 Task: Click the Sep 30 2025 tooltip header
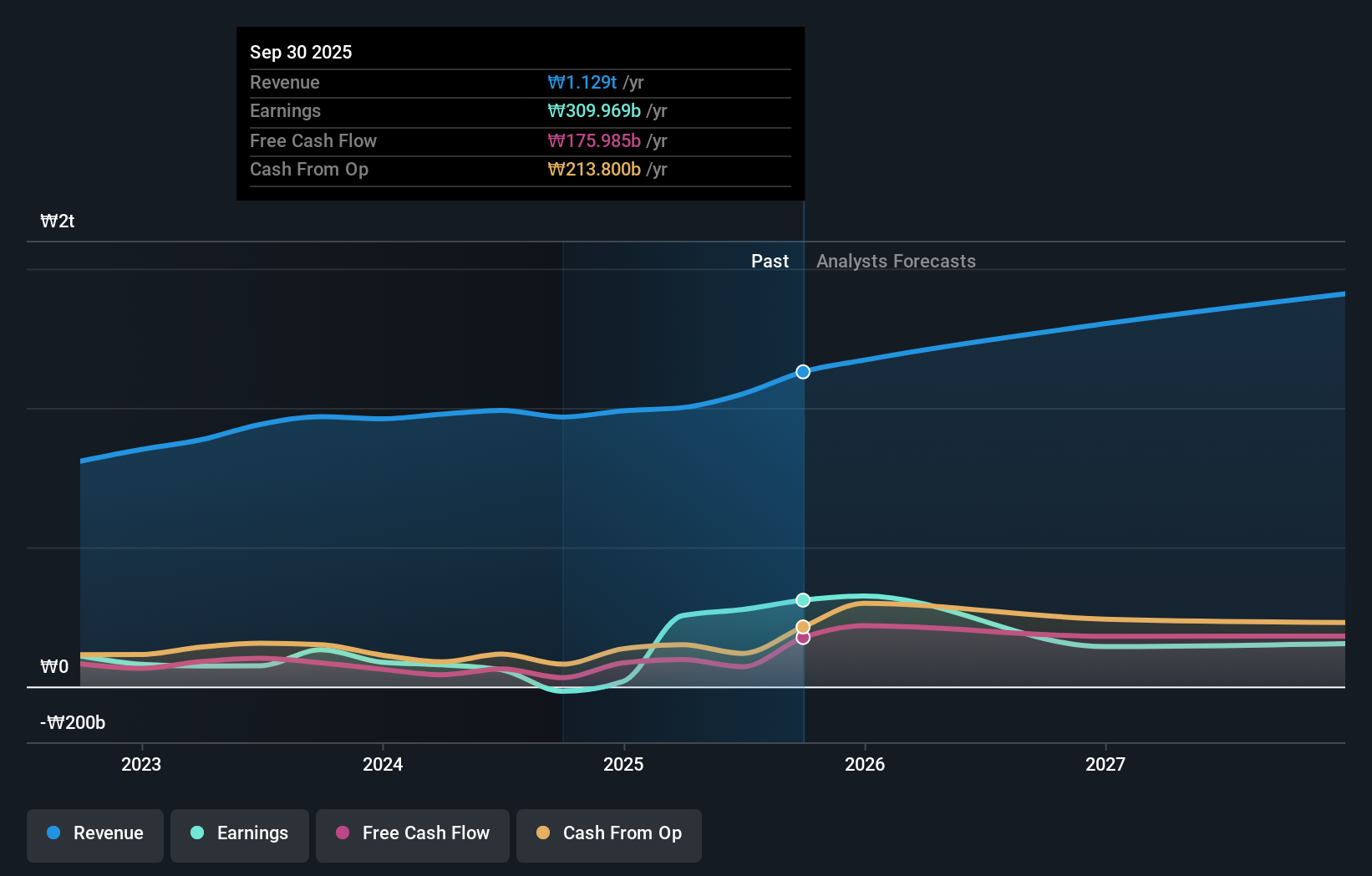tap(301, 51)
